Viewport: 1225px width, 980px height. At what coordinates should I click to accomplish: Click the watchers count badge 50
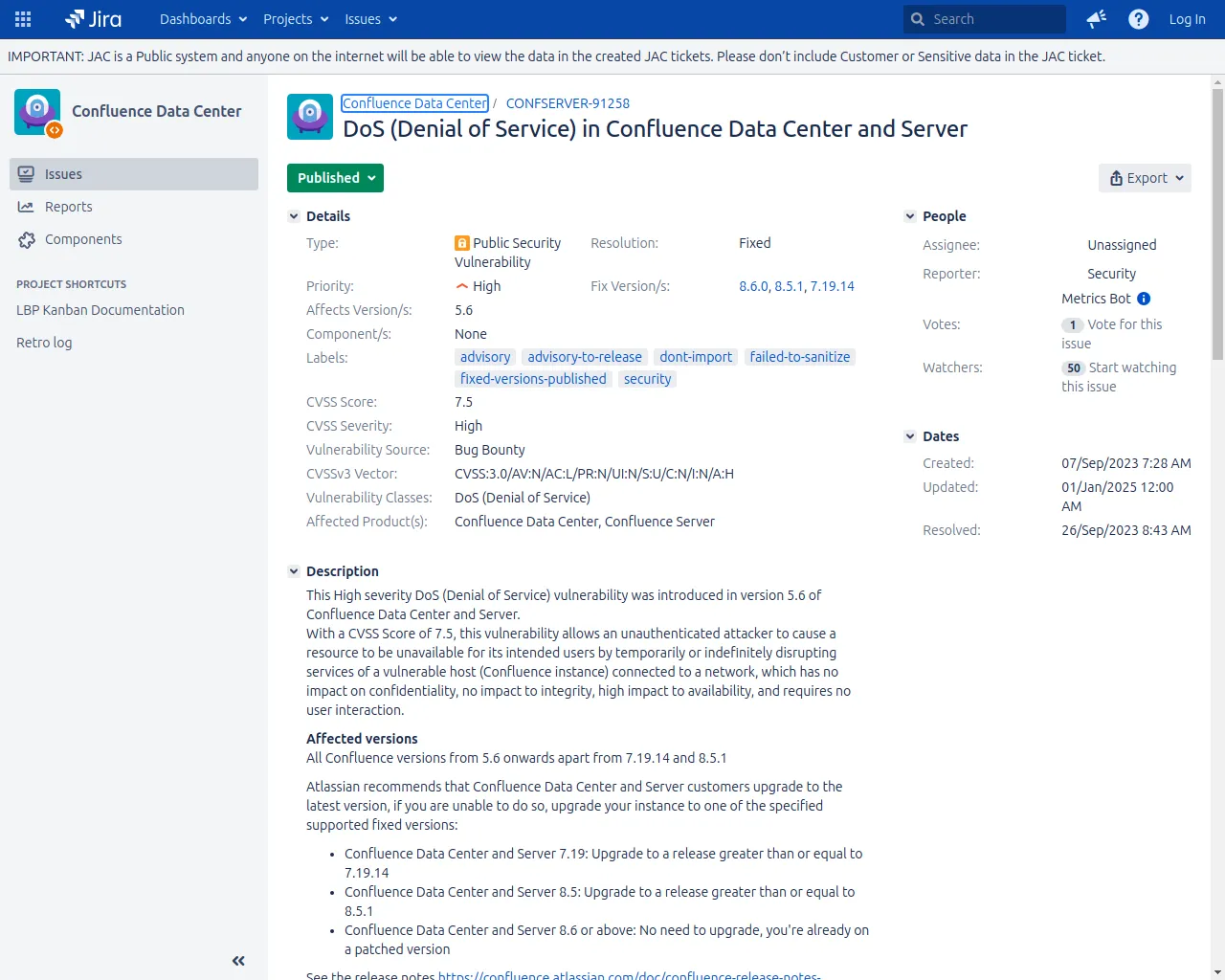coord(1074,368)
